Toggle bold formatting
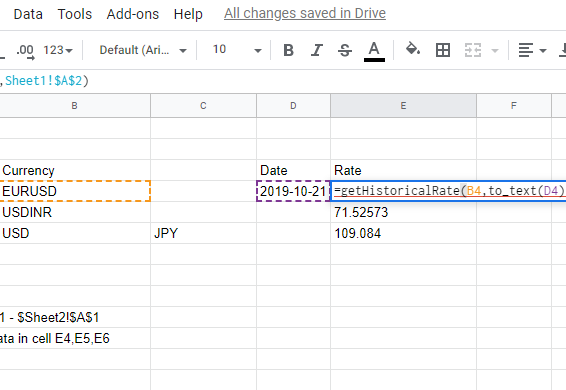Screen dimensions: 566x390 tap(288, 50)
